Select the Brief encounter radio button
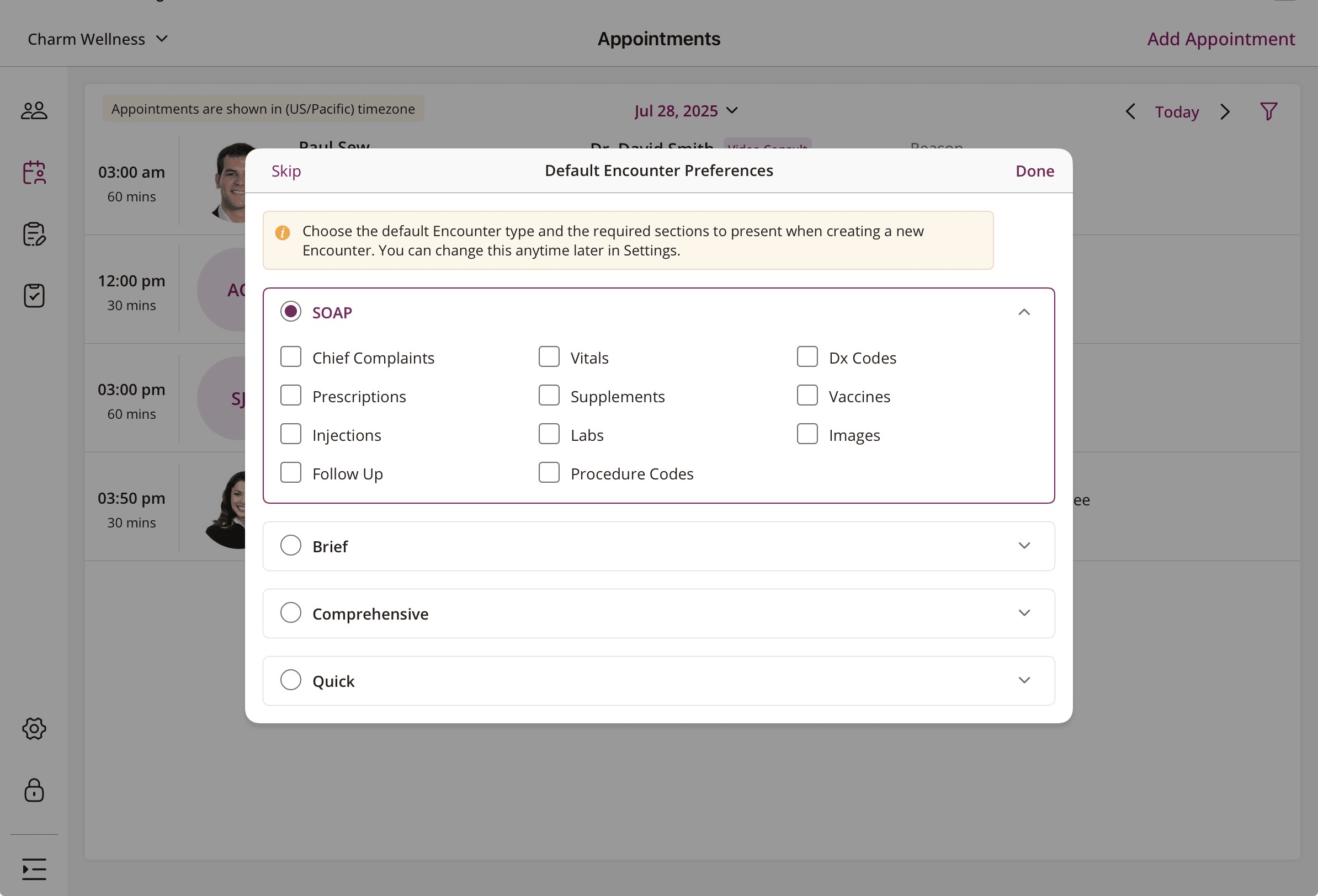This screenshot has width=1318, height=896. click(291, 545)
